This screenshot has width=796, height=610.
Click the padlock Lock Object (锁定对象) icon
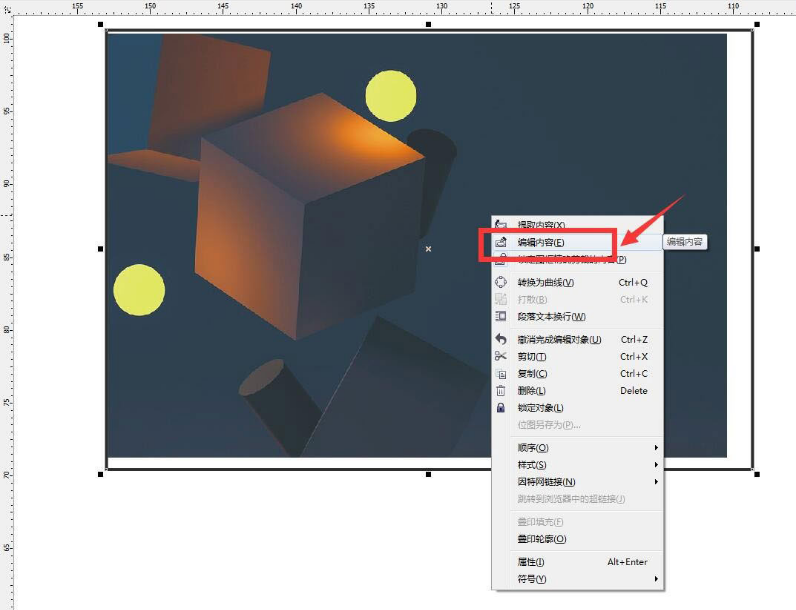[501, 408]
